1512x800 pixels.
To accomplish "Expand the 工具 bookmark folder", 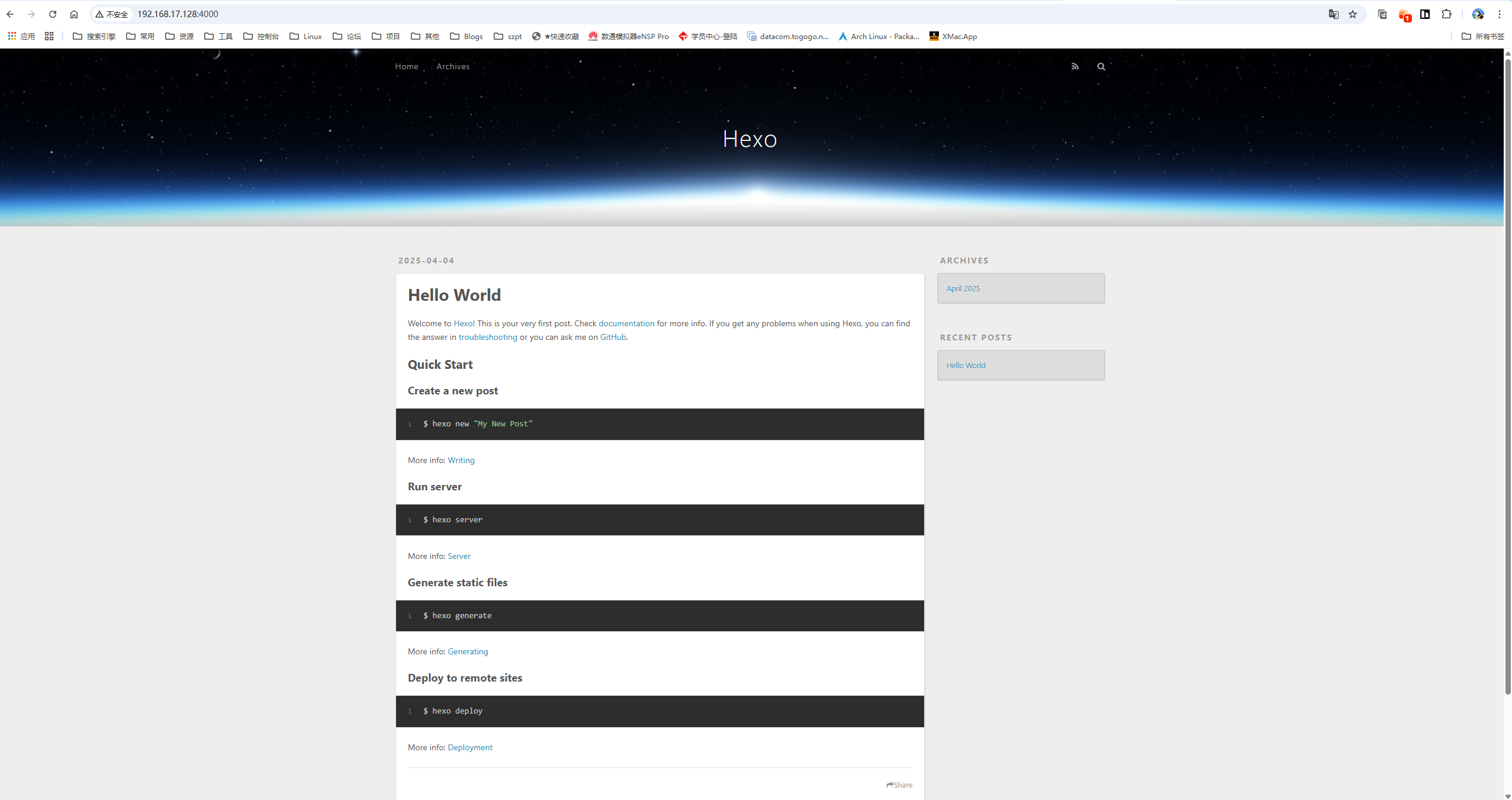I will click(x=218, y=36).
